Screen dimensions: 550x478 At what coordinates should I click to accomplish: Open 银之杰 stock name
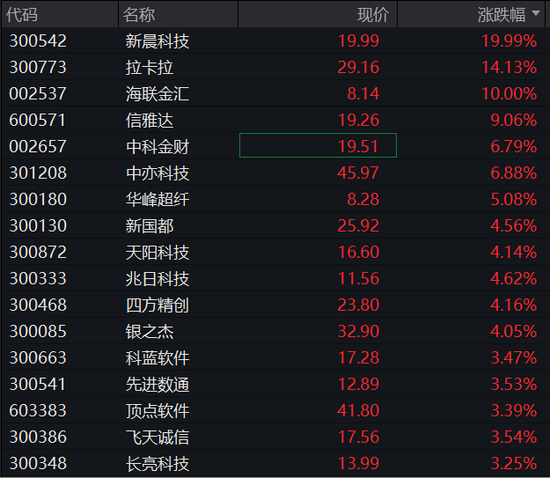point(149,332)
